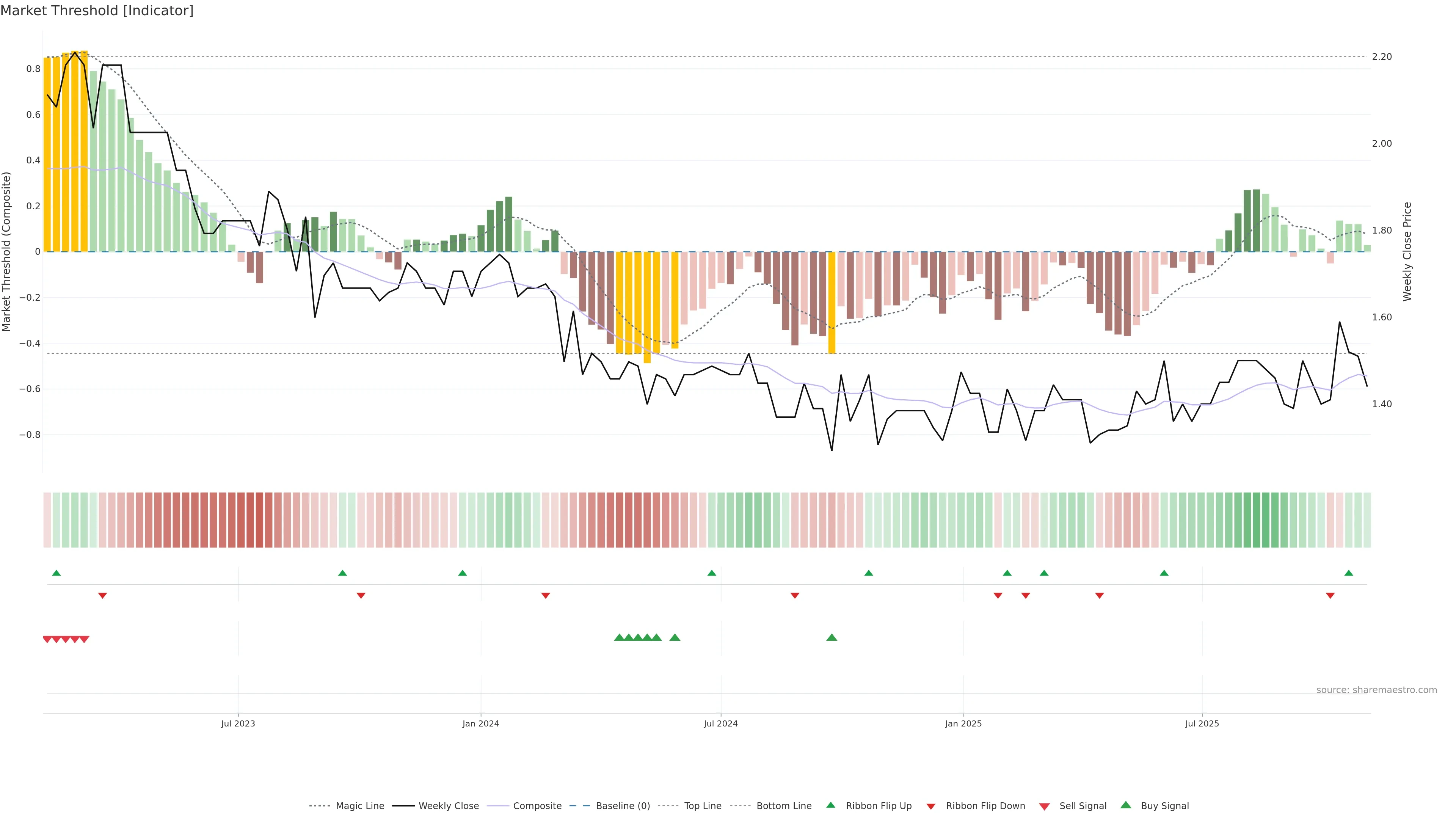Click the Jan 2024 axis label
The image size is (1456, 819).
[480, 723]
